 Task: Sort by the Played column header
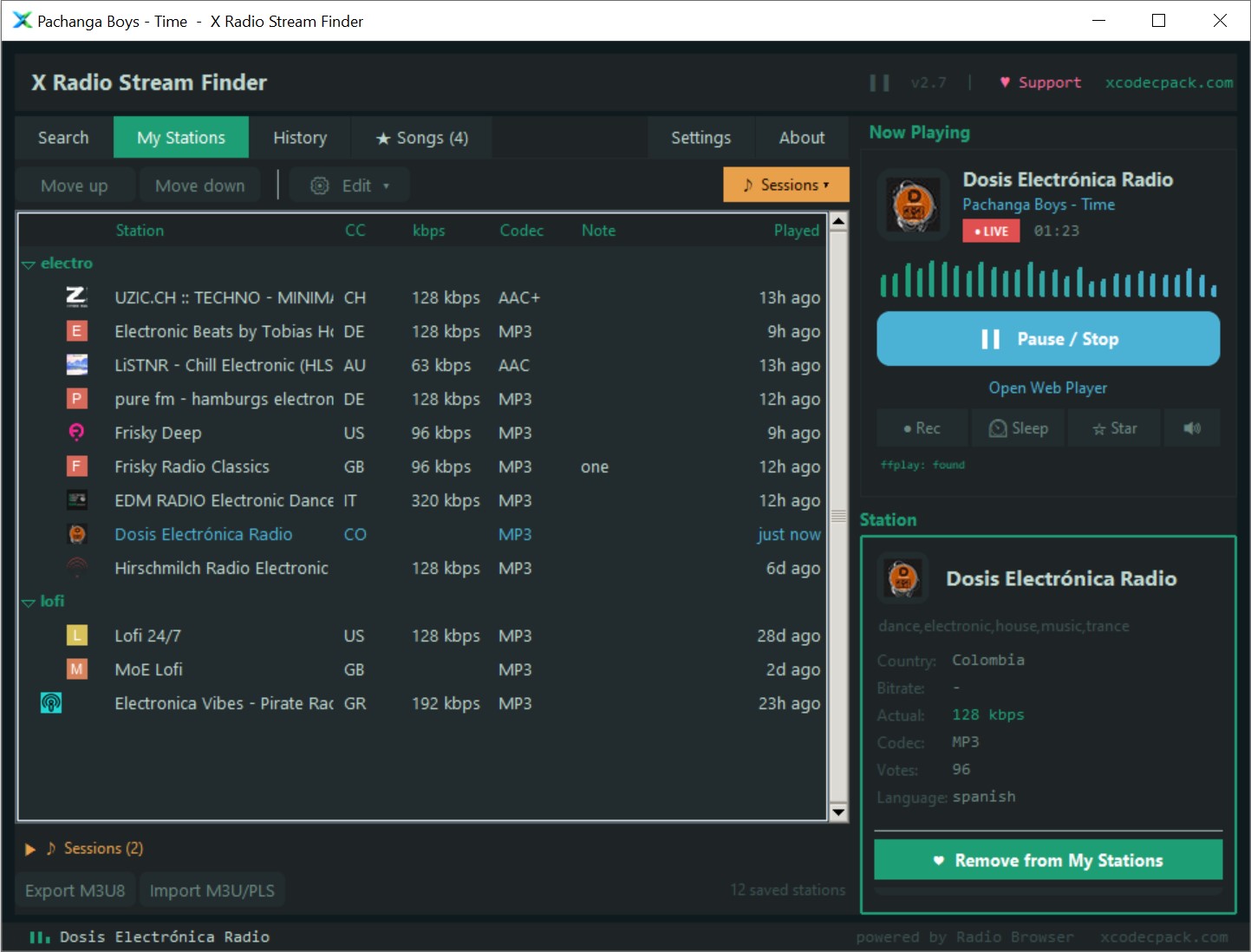click(x=797, y=231)
